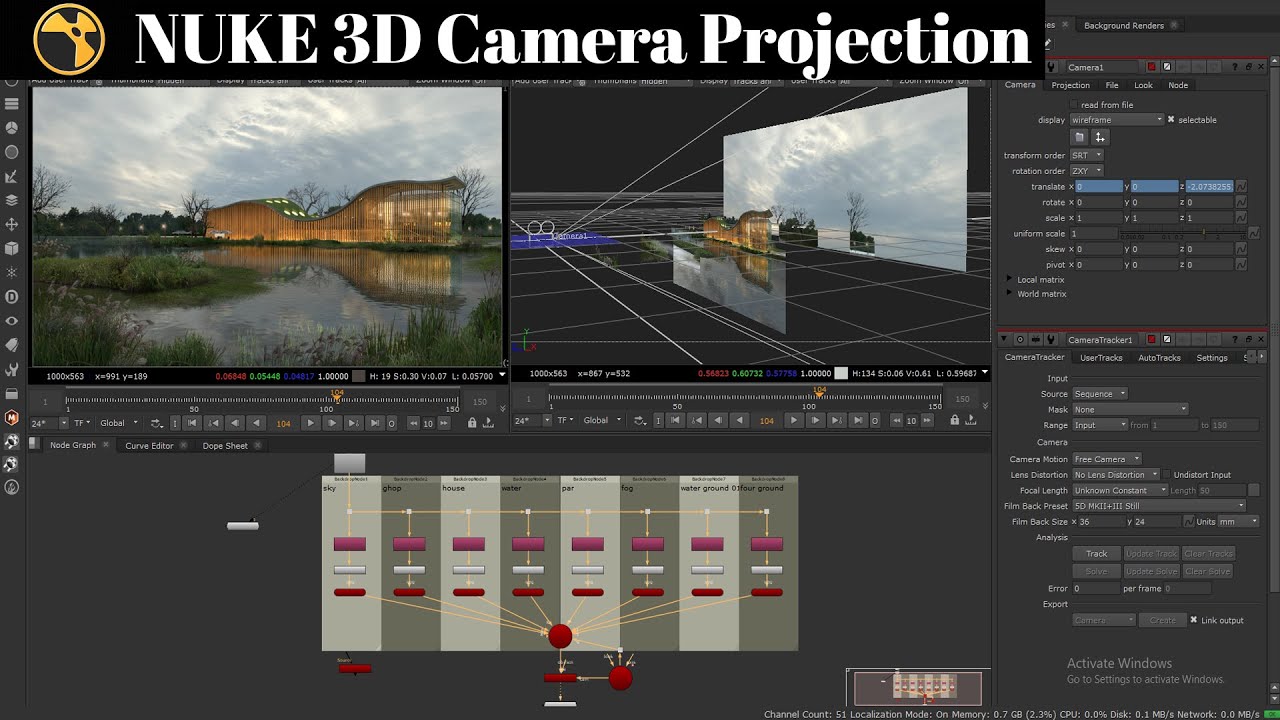Viewport: 1280px width, 720px height.
Task: Open the Transform nodes toolbar menu
Action: 12,224
